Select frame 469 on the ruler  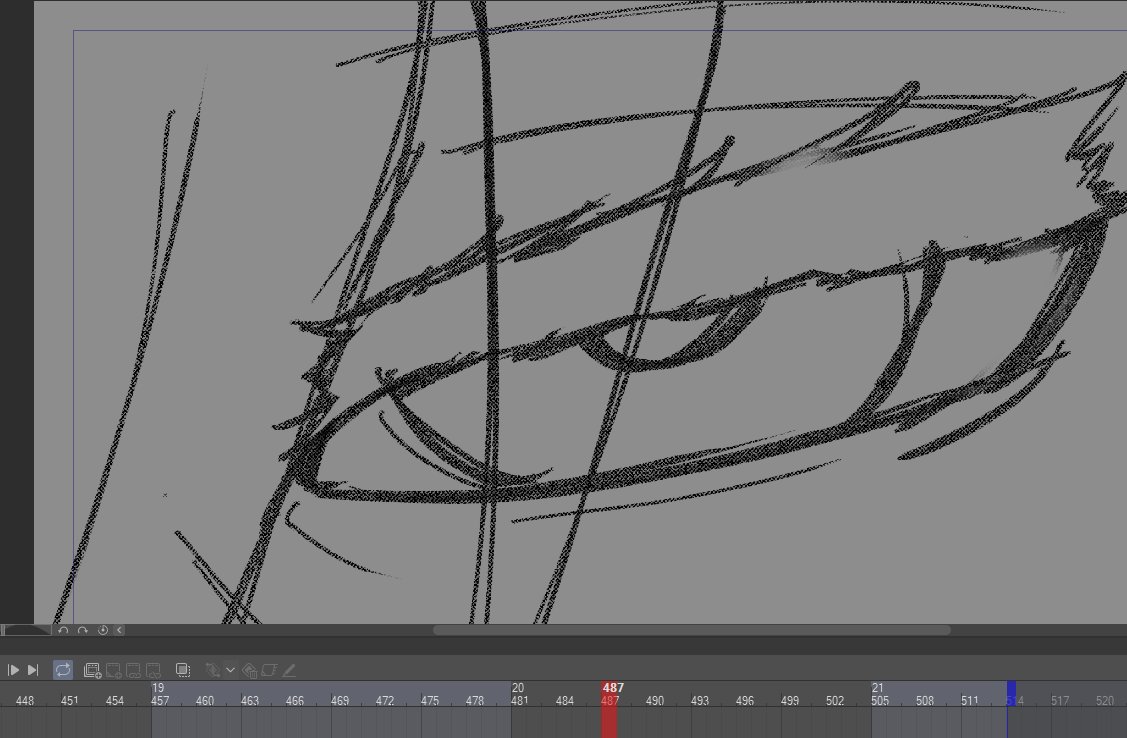pyautogui.click(x=340, y=701)
